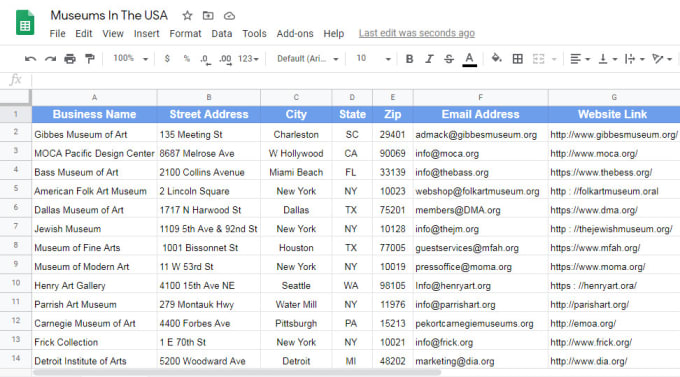Click the Google Sheets home icon
The image size is (680, 377).
tap(25, 23)
